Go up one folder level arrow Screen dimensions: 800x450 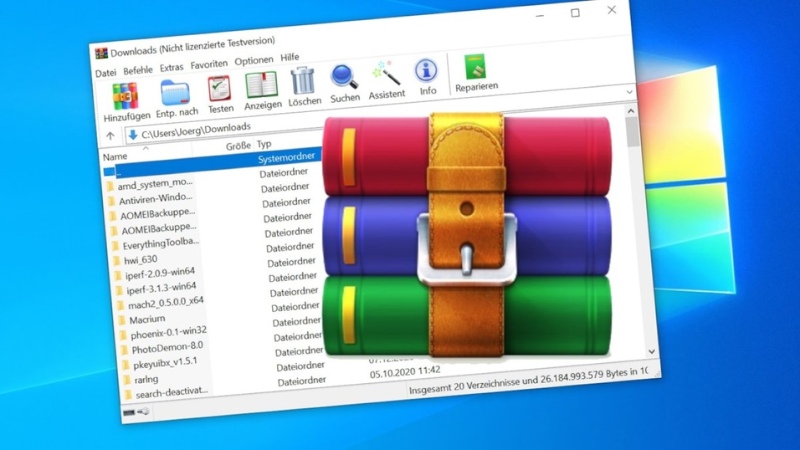point(111,136)
